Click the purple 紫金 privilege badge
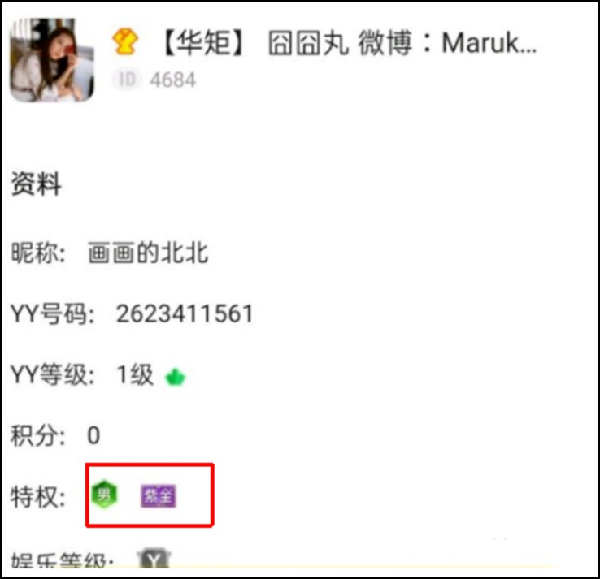Image resolution: width=600 pixels, height=579 pixels. tap(158, 496)
